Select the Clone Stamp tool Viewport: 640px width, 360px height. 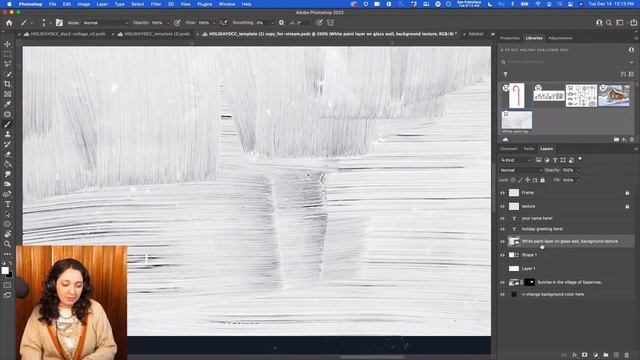[7, 134]
